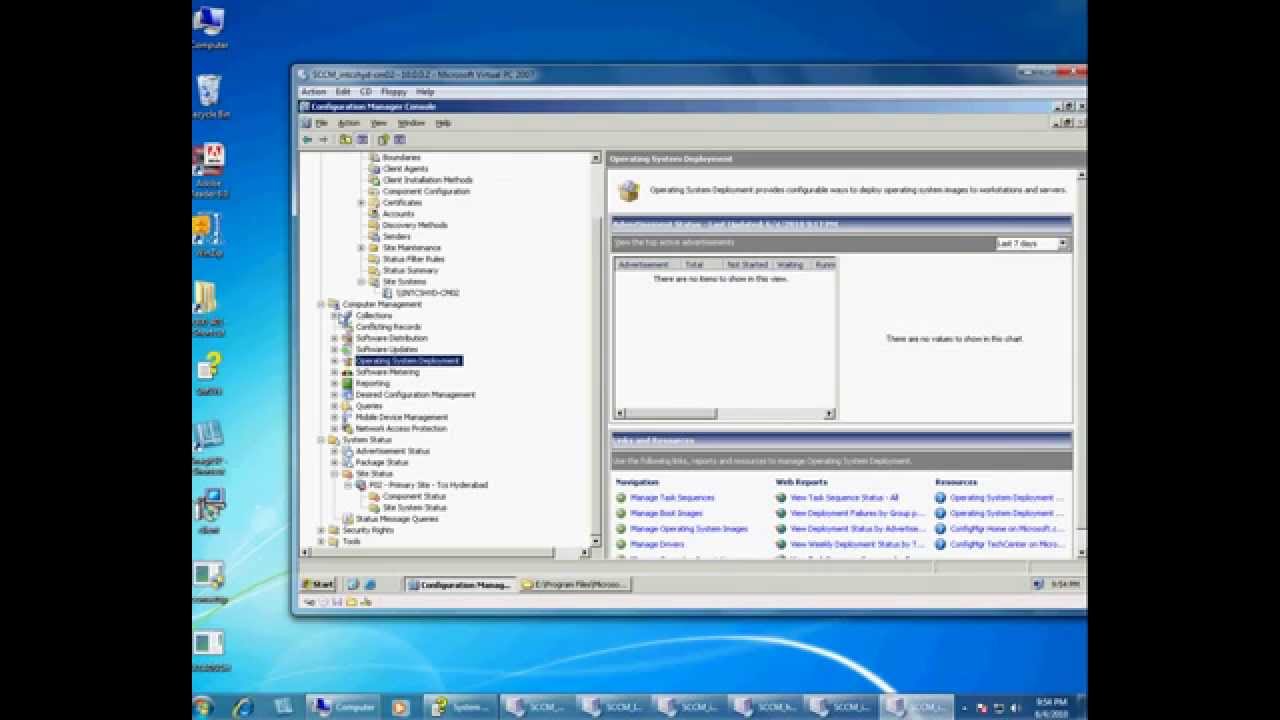
Task: Collapse the Computer Management node
Action: point(321,304)
